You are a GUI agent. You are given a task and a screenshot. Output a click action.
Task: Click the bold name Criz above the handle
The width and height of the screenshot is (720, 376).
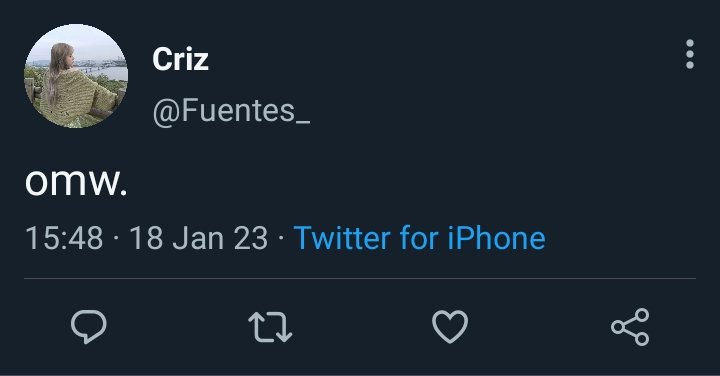pos(180,59)
